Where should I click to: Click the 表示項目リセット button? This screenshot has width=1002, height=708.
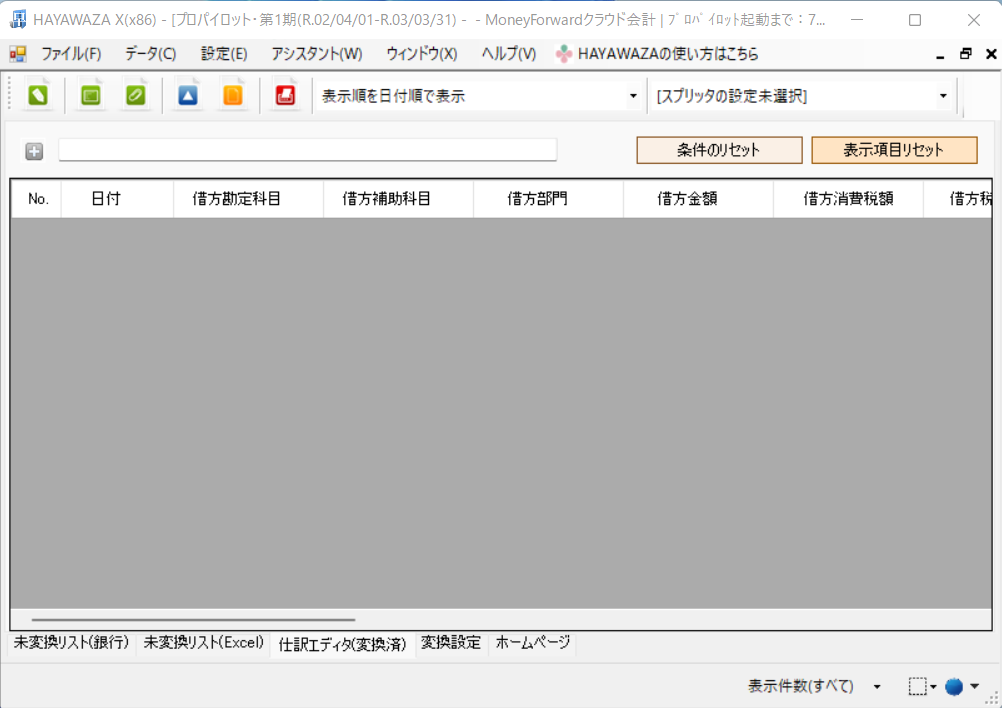point(894,150)
